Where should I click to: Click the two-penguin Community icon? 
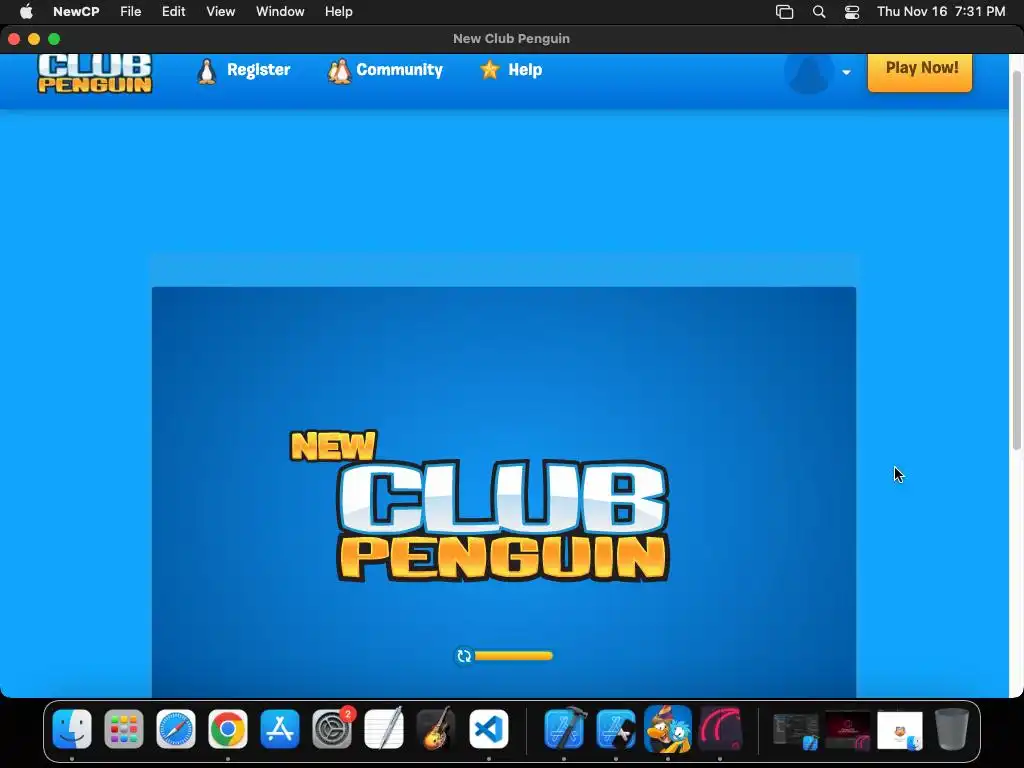(340, 71)
